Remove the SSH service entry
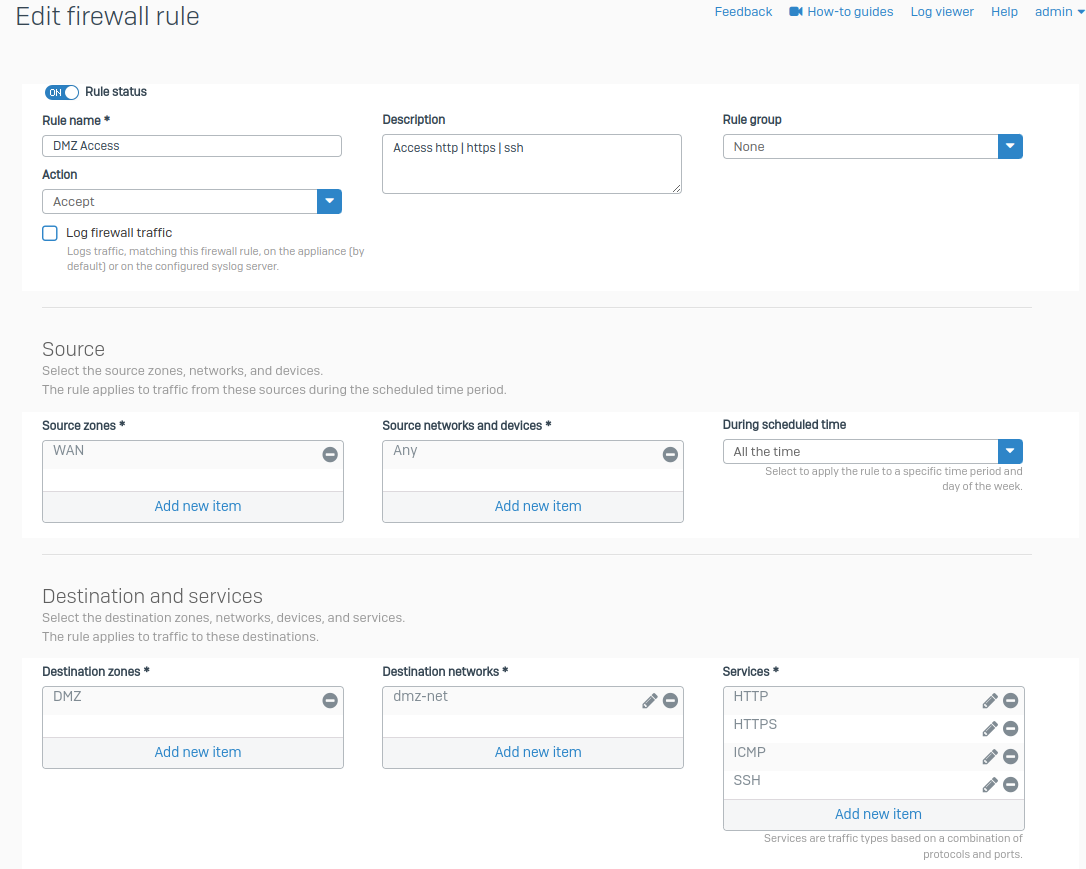 pos(1010,785)
